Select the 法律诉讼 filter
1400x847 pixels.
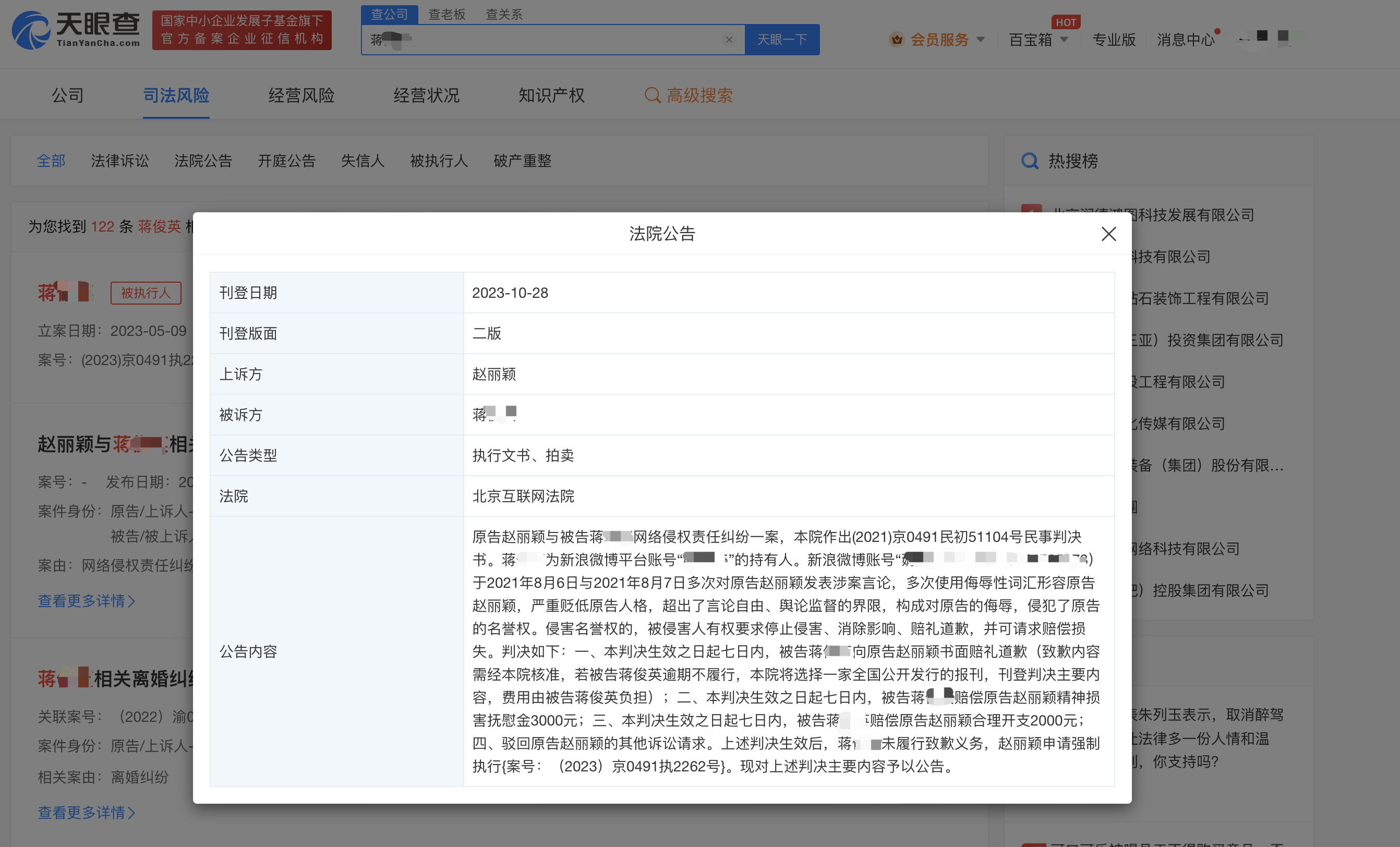tap(119, 161)
